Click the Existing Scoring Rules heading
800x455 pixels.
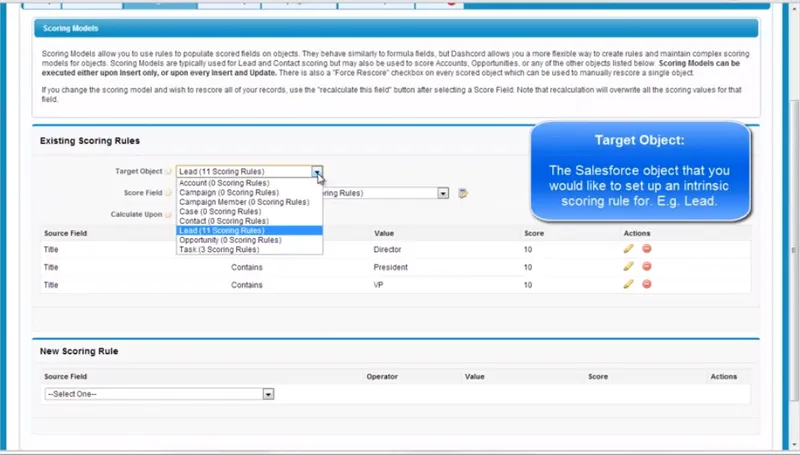(90, 141)
